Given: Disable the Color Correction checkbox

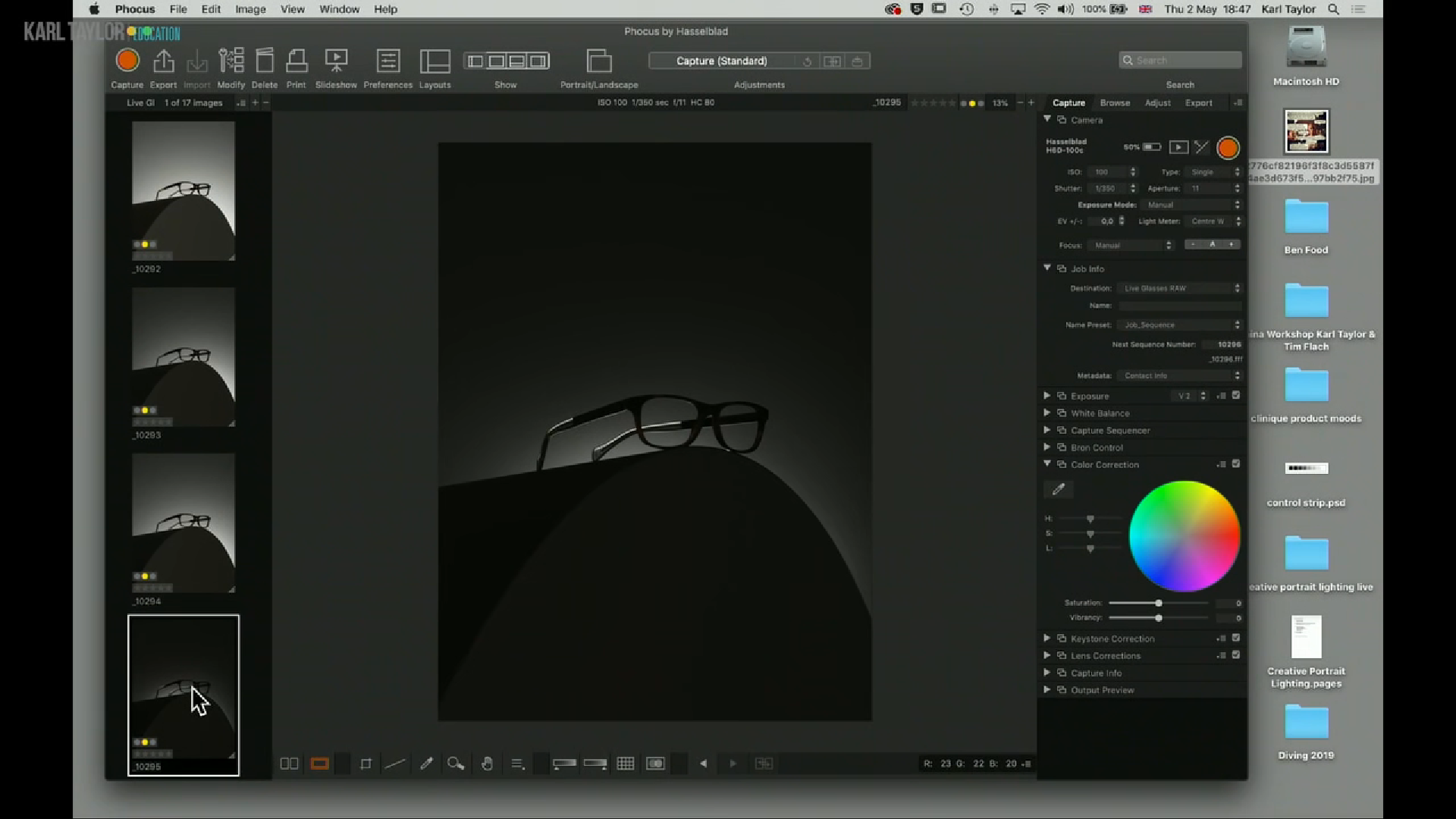Looking at the screenshot, I should (1236, 464).
